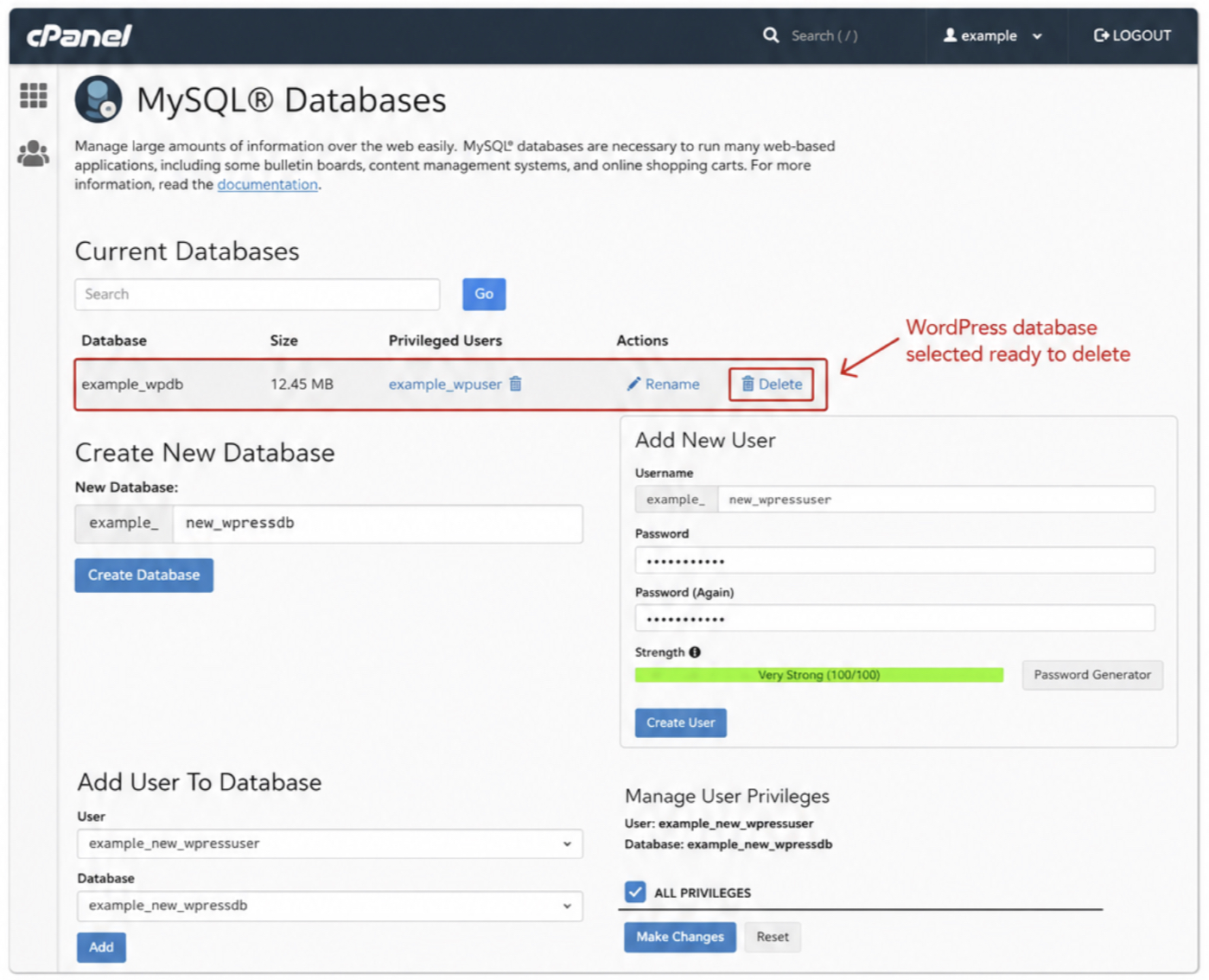Click the example_wpdb database name cell
Image resolution: width=1209 pixels, height=980 pixels.
pos(132,385)
